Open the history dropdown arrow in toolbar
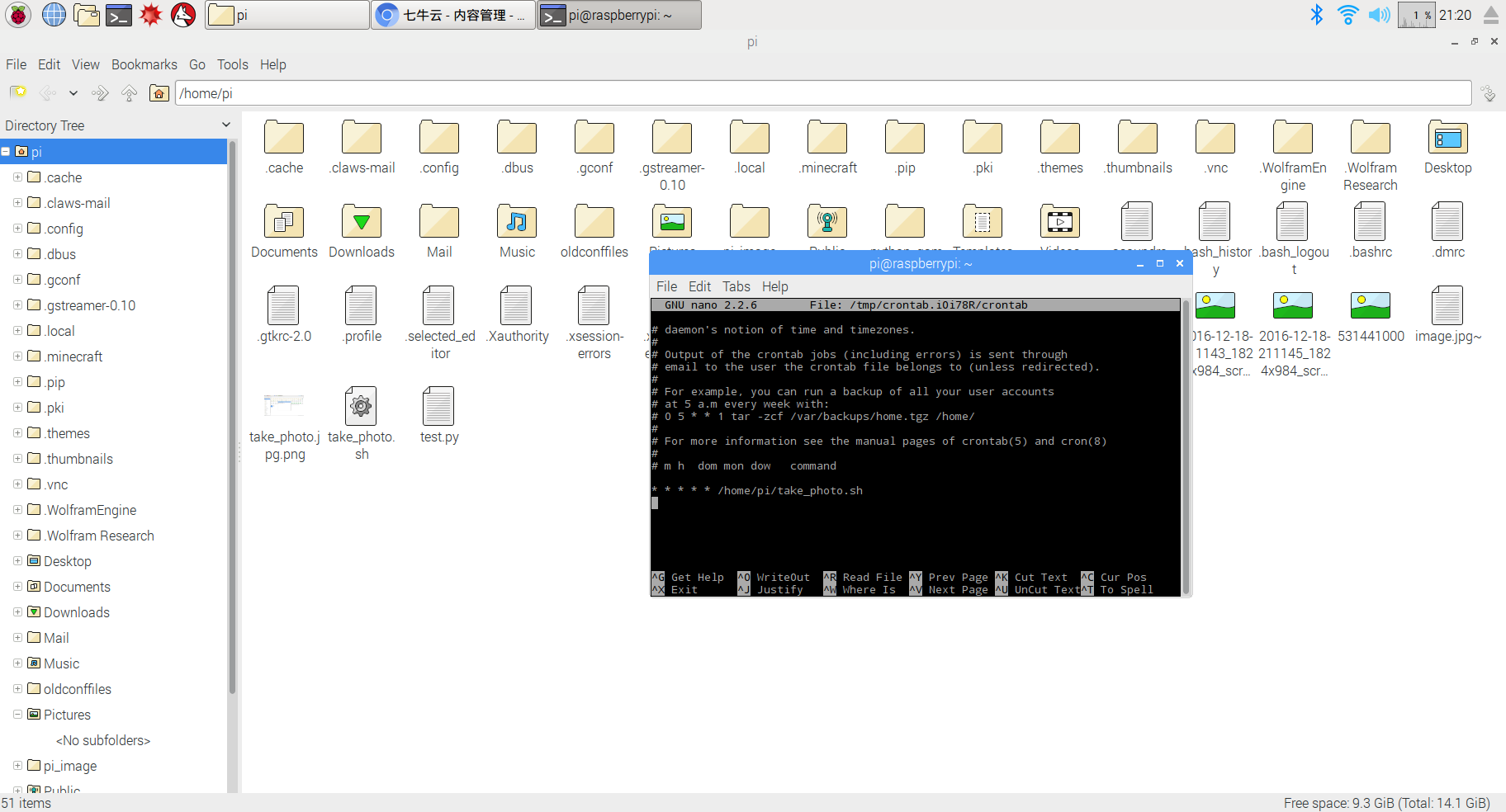The height and width of the screenshot is (812, 1506). tap(73, 93)
